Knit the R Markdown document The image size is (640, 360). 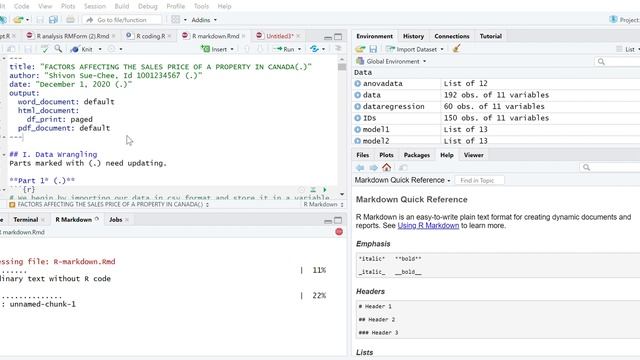pos(82,49)
